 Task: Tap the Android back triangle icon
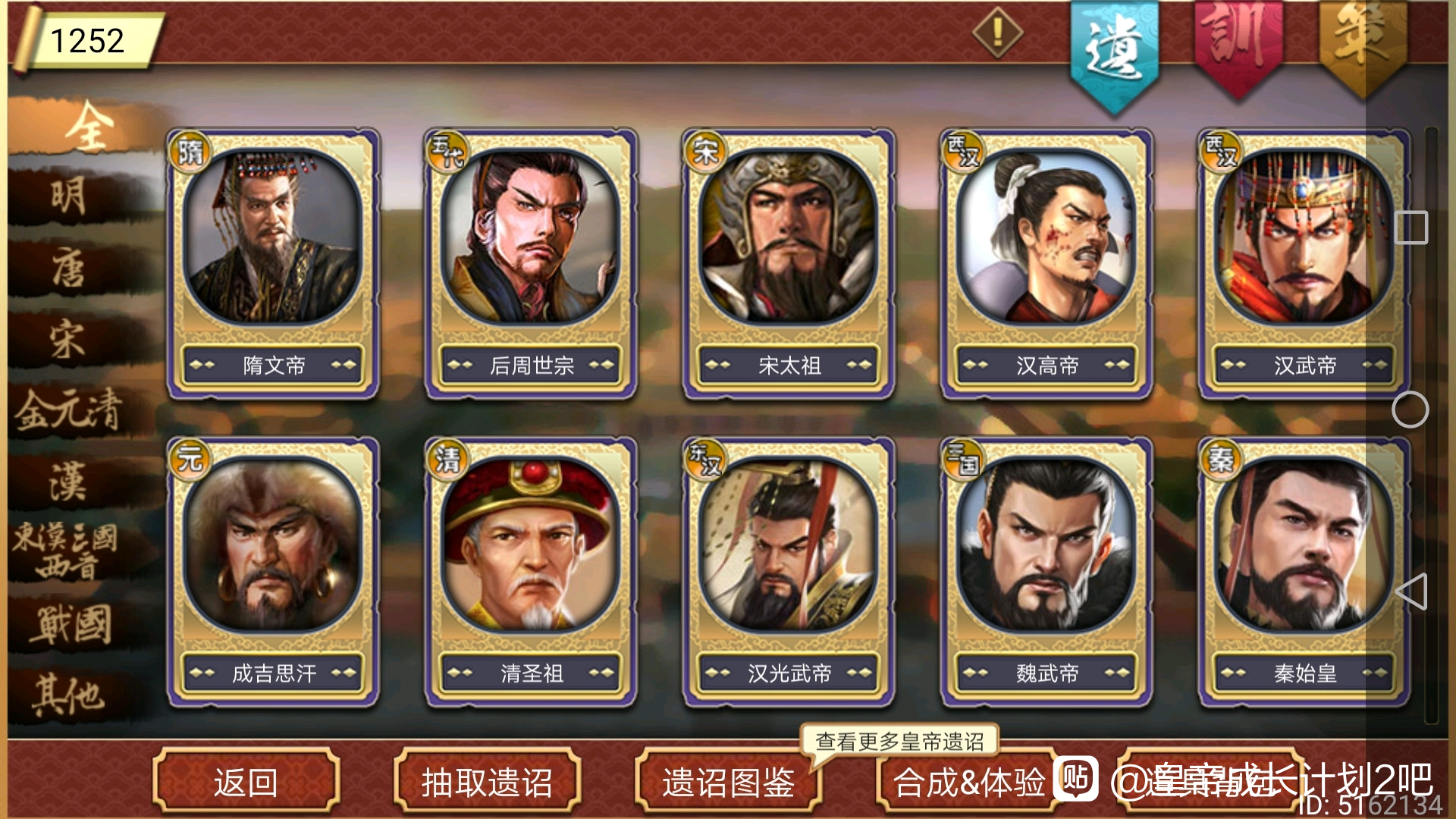tap(1411, 591)
